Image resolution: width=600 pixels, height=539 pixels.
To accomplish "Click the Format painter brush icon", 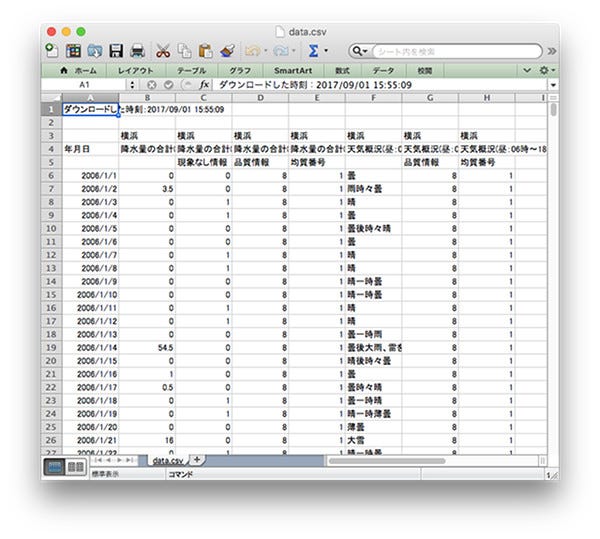I will click(226, 50).
